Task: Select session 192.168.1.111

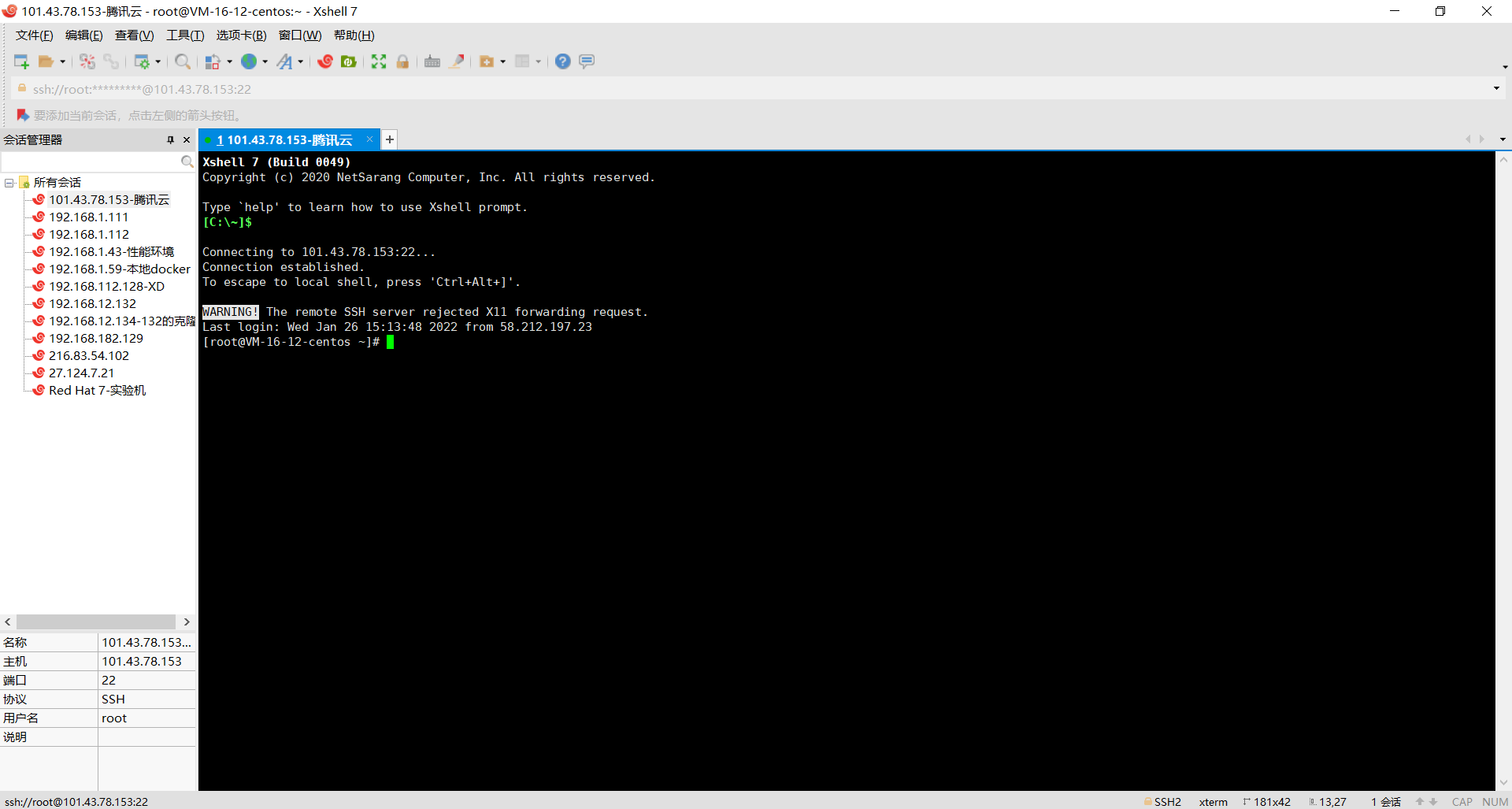Action: [88, 217]
